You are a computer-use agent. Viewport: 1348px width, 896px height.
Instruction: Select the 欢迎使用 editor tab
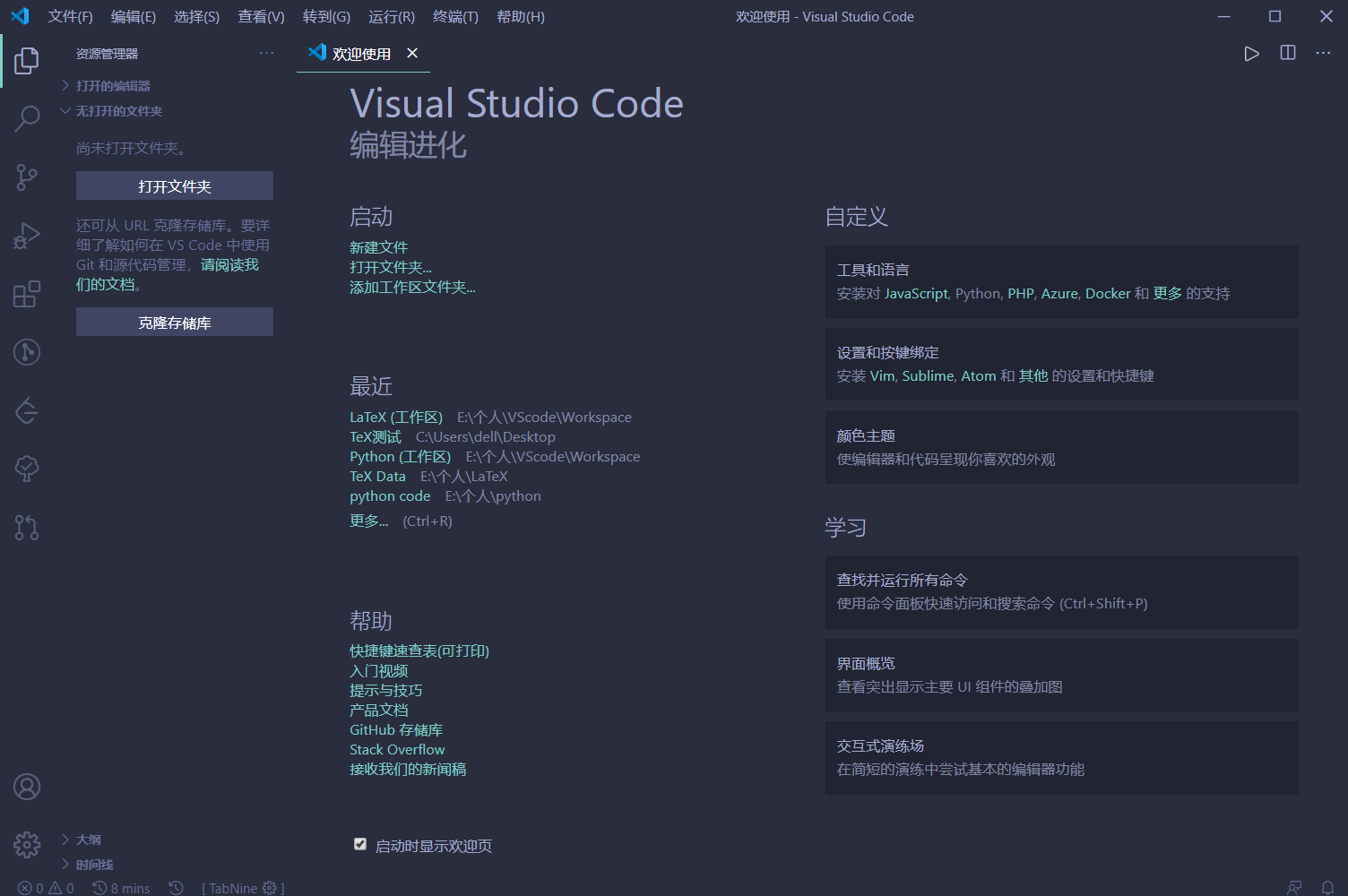pos(363,54)
